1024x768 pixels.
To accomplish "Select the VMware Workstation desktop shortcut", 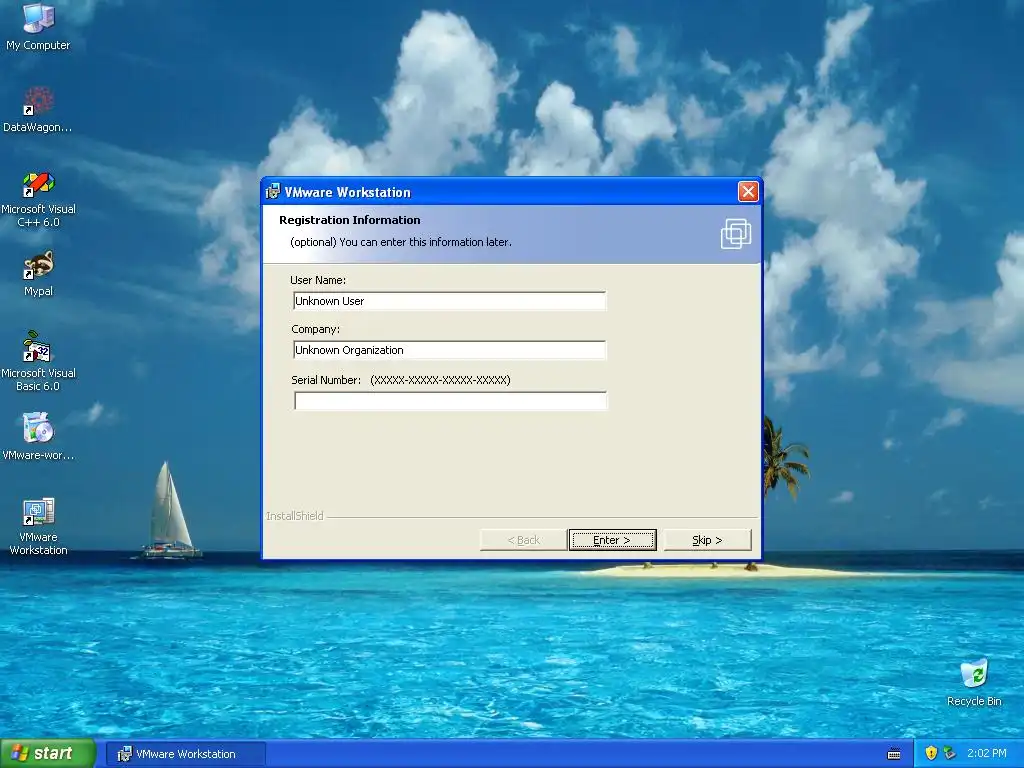I will click(x=38, y=526).
